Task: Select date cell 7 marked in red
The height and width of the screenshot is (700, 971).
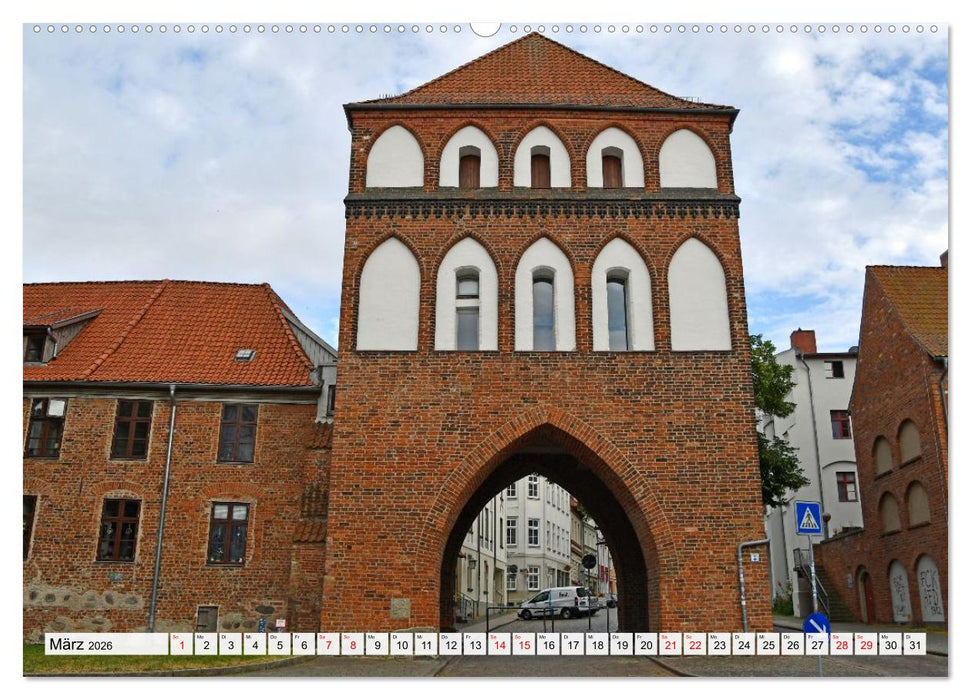Action: 327,646
